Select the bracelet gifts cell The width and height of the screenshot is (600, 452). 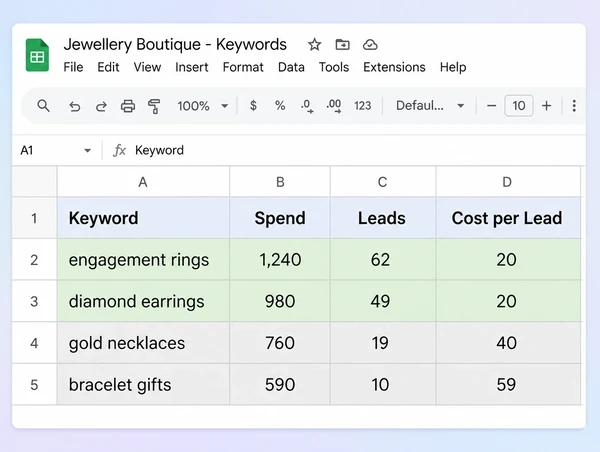click(x=143, y=385)
